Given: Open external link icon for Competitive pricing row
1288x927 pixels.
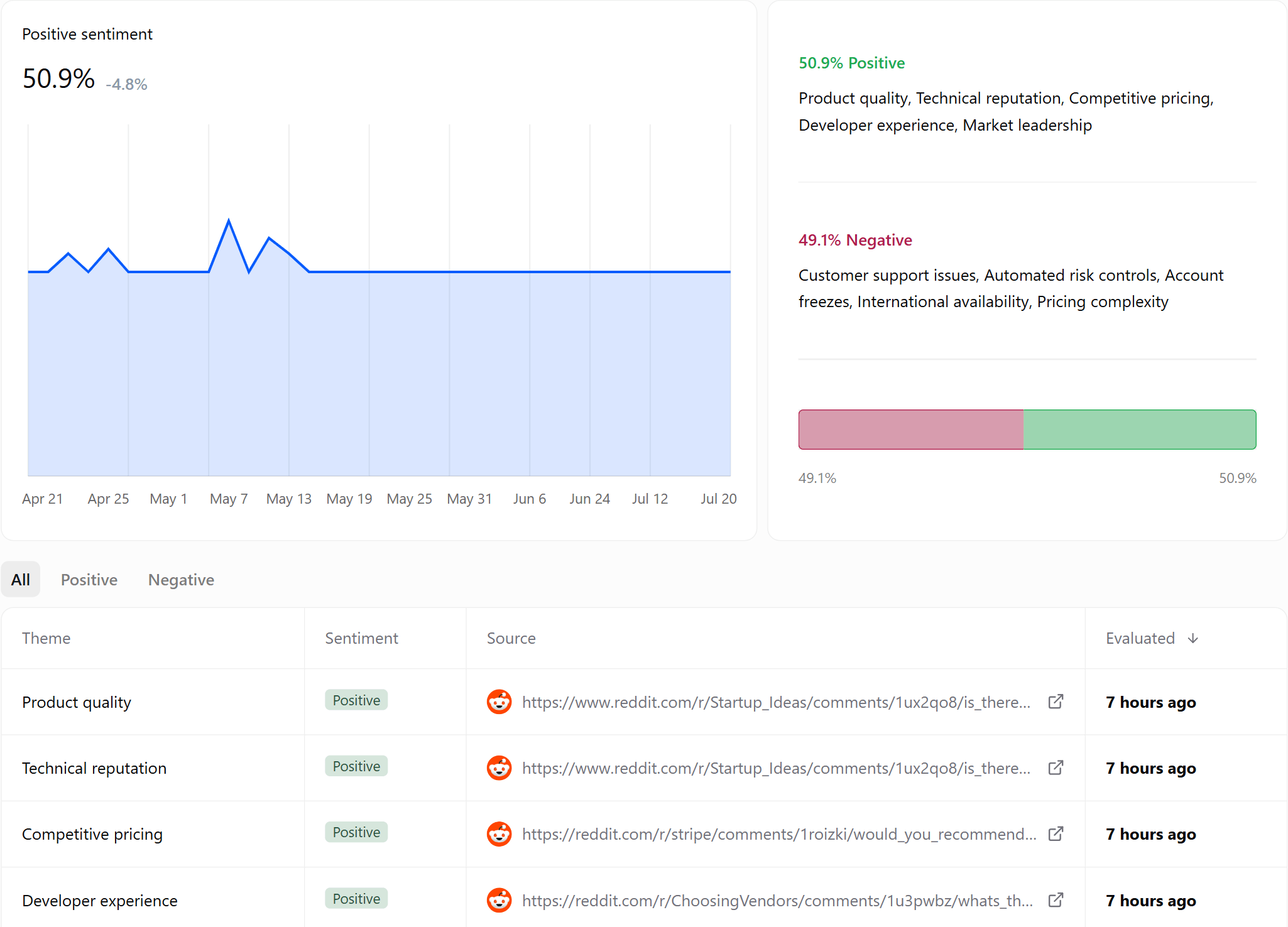Looking at the screenshot, I should [x=1056, y=833].
